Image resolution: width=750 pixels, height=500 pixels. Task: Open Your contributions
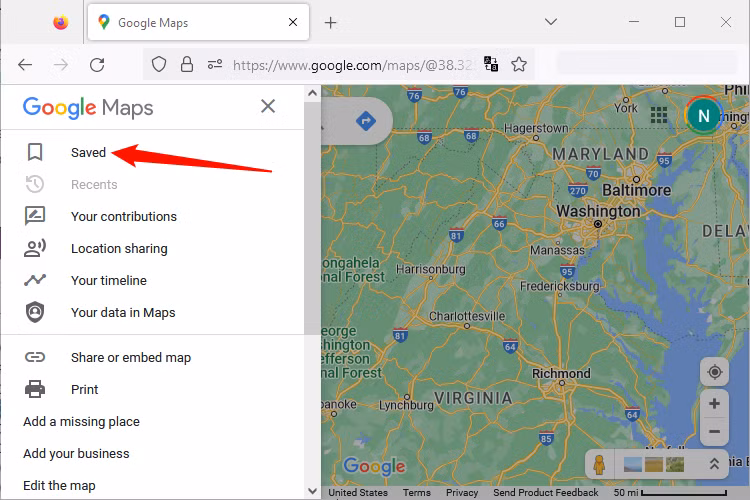pyautogui.click(x=123, y=217)
